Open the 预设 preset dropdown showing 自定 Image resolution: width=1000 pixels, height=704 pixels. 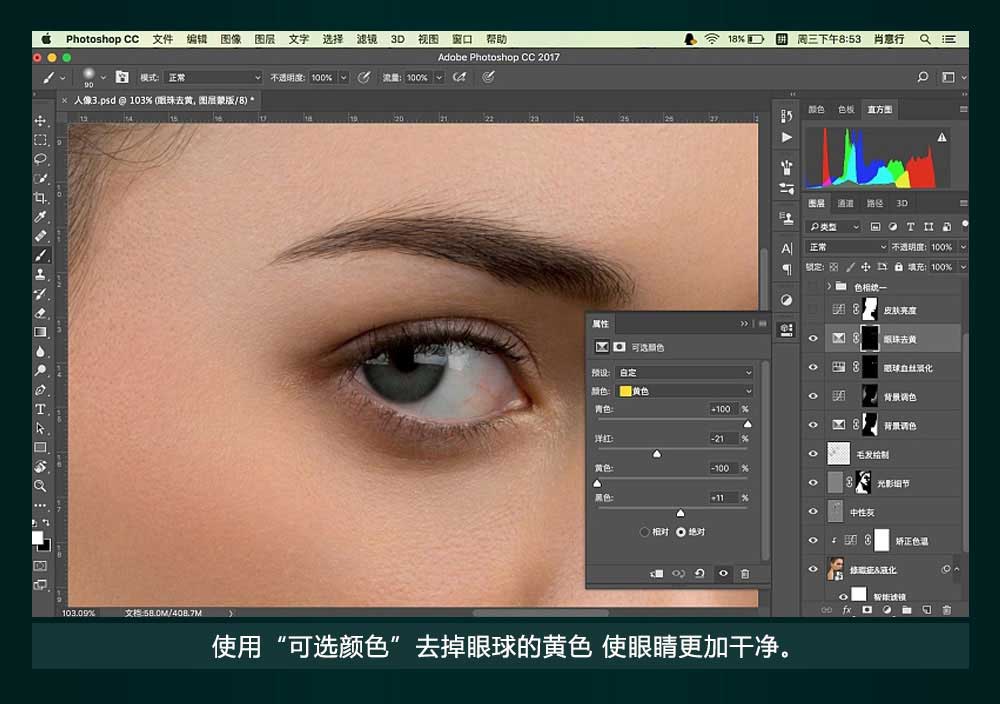click(x=685, y=372)
